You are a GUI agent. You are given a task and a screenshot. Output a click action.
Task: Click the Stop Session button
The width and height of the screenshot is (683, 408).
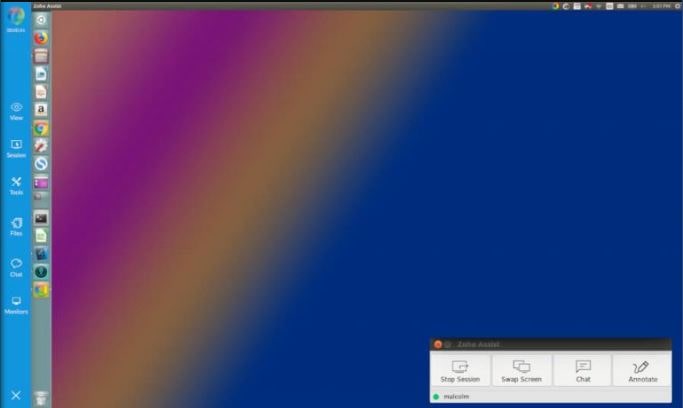point(460,371)
